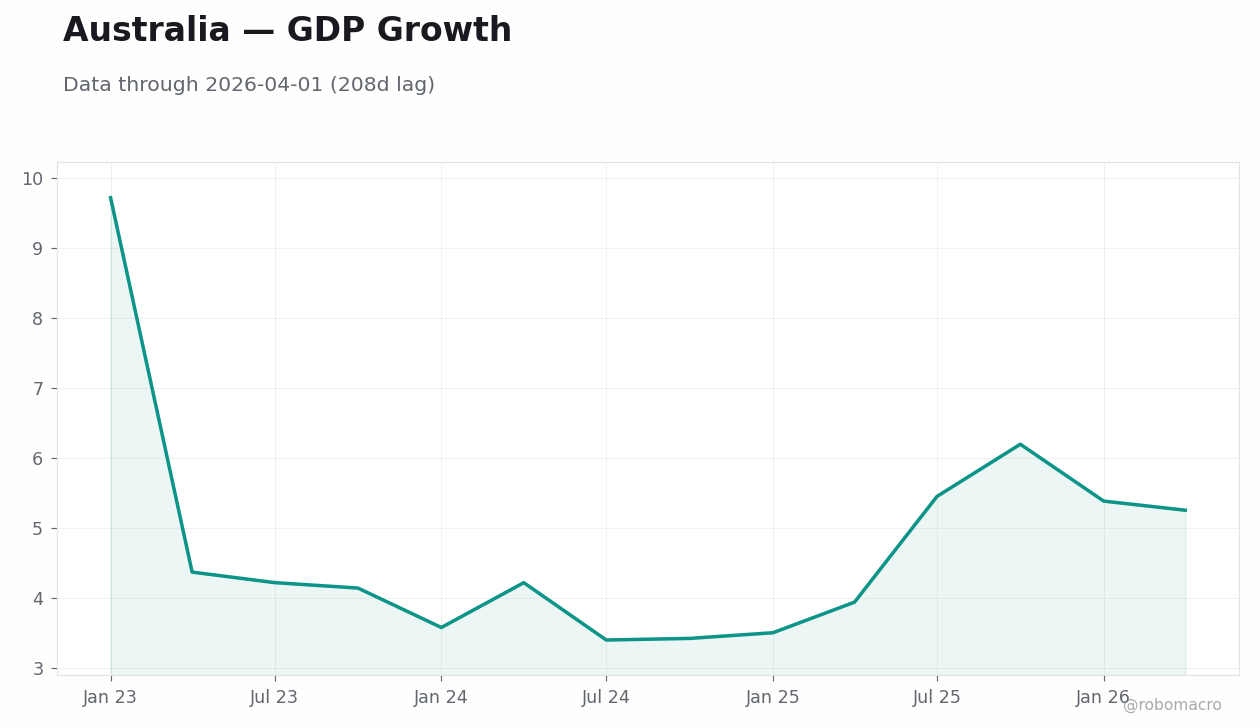The image size is (1260, 728).
Task: Select the Jan 24 x-axis label
Action: pos(441,698)
